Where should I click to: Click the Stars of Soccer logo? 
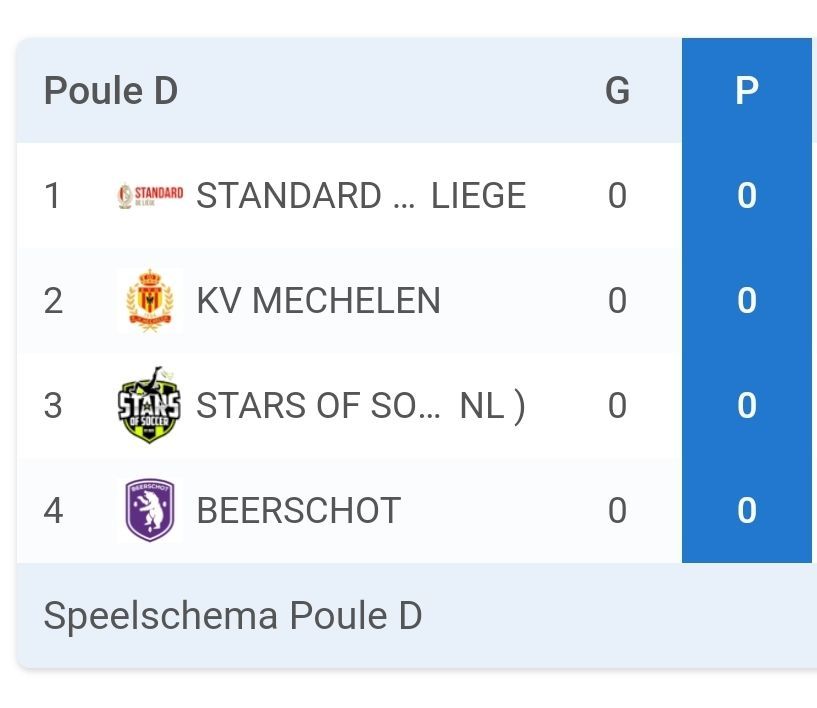[x=150, y=405]
